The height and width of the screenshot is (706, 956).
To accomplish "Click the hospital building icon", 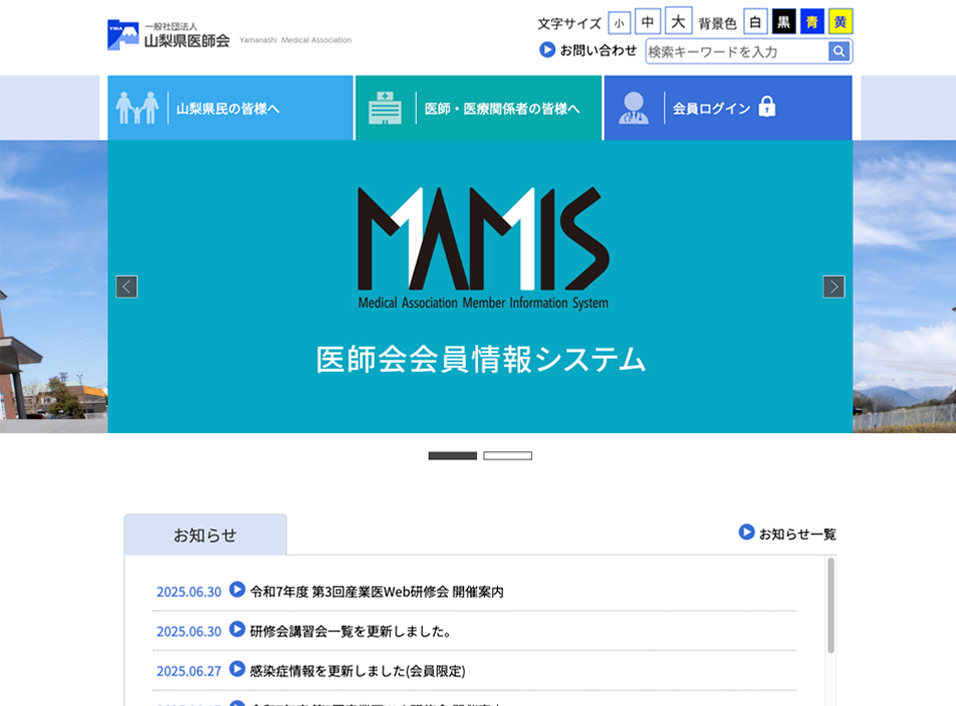I will tap(385, 108).
